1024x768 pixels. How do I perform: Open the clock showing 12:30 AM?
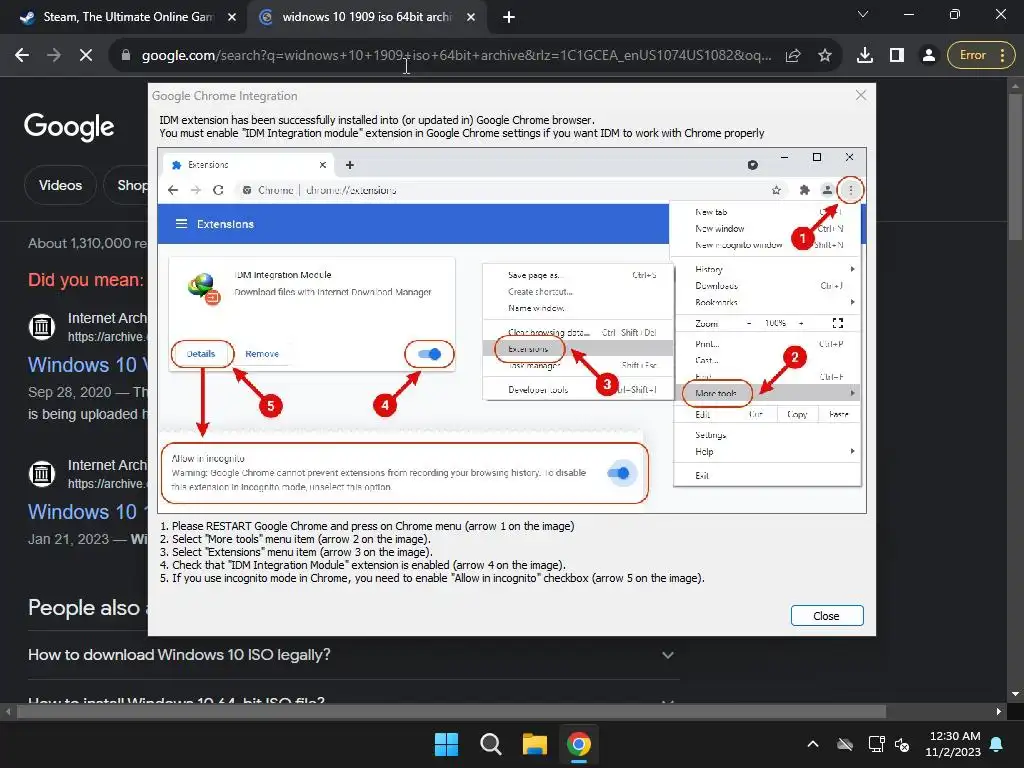953,744
